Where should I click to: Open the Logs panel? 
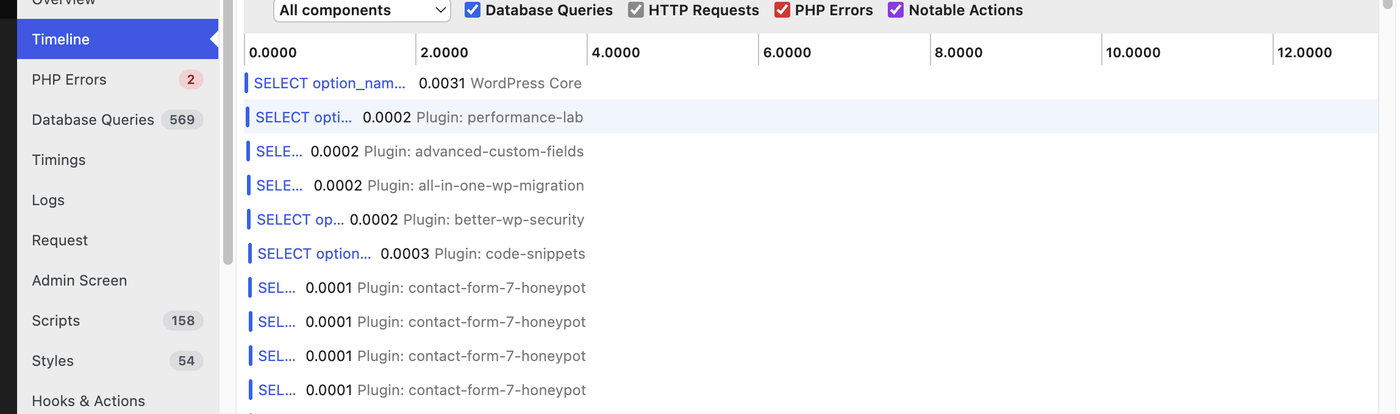coord(117,200)
